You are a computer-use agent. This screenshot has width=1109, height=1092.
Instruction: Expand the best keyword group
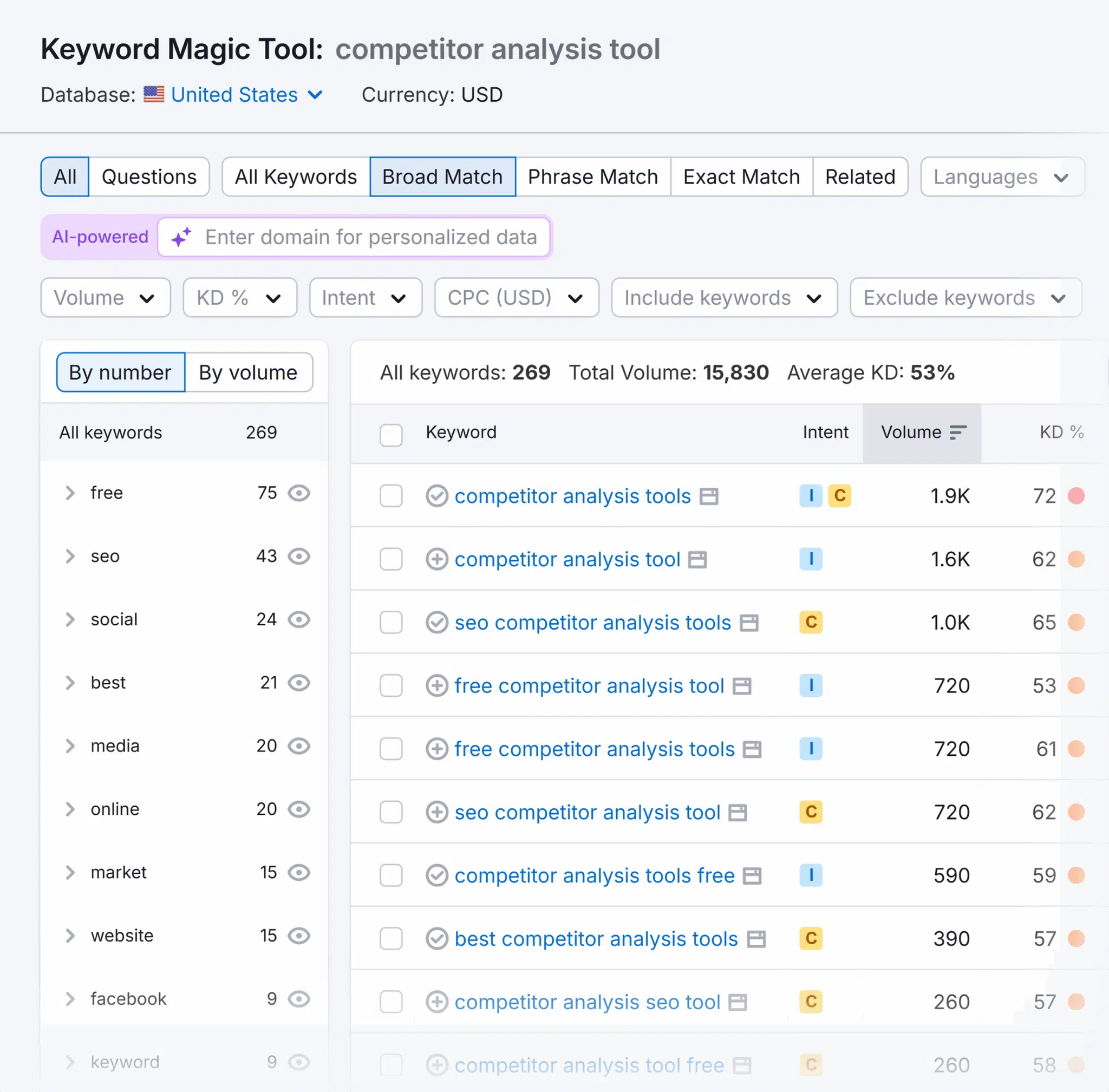click(70, 683)
